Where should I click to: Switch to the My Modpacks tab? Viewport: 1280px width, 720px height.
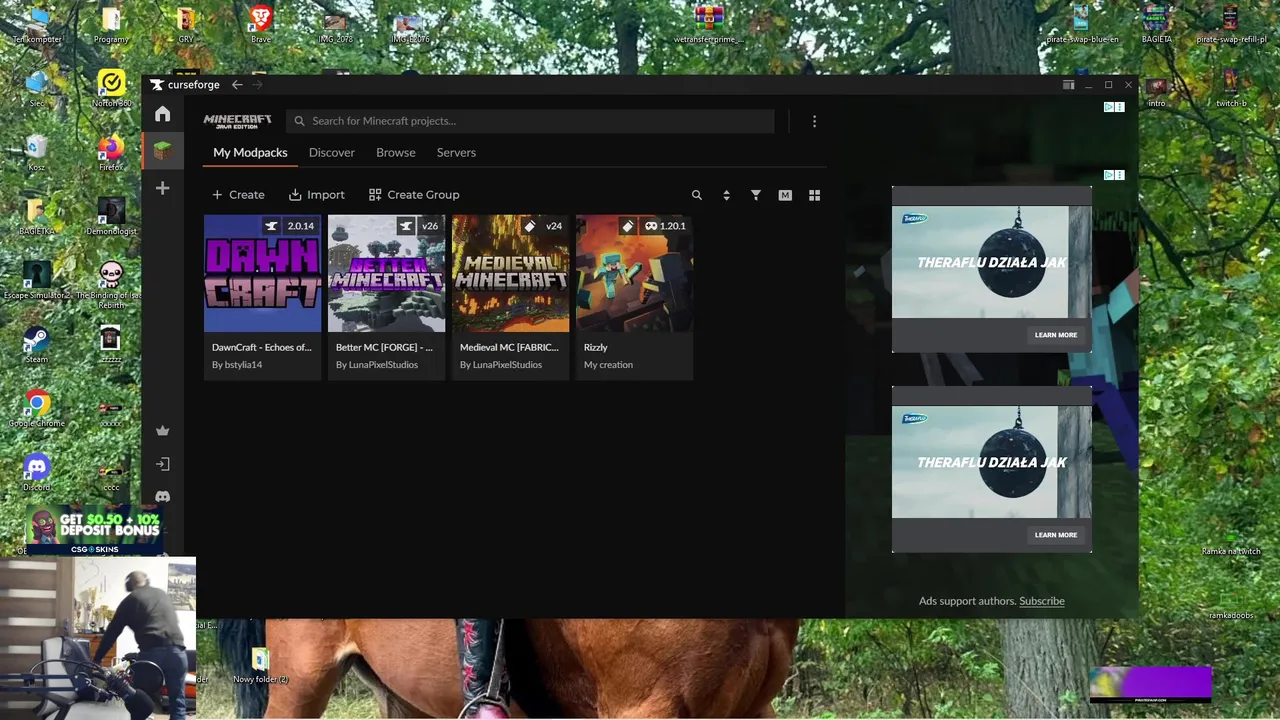point(250,152)
